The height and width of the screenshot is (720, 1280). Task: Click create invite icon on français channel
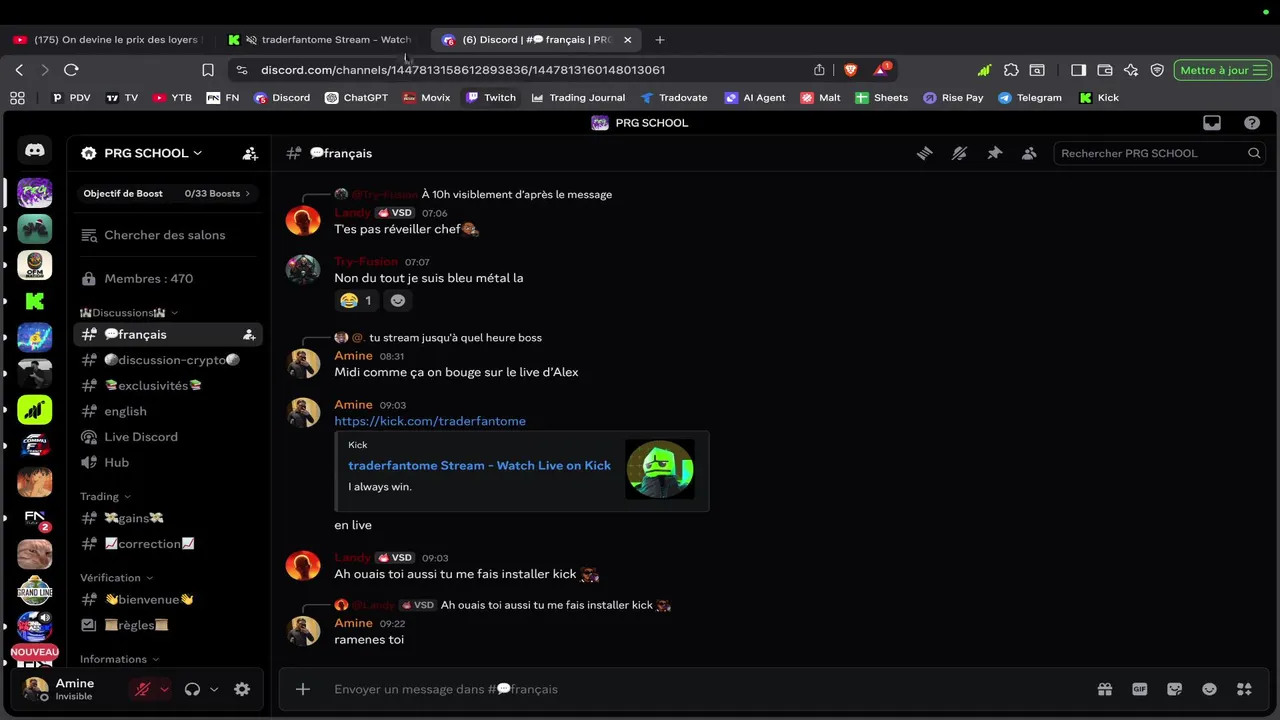pos(249,335)
